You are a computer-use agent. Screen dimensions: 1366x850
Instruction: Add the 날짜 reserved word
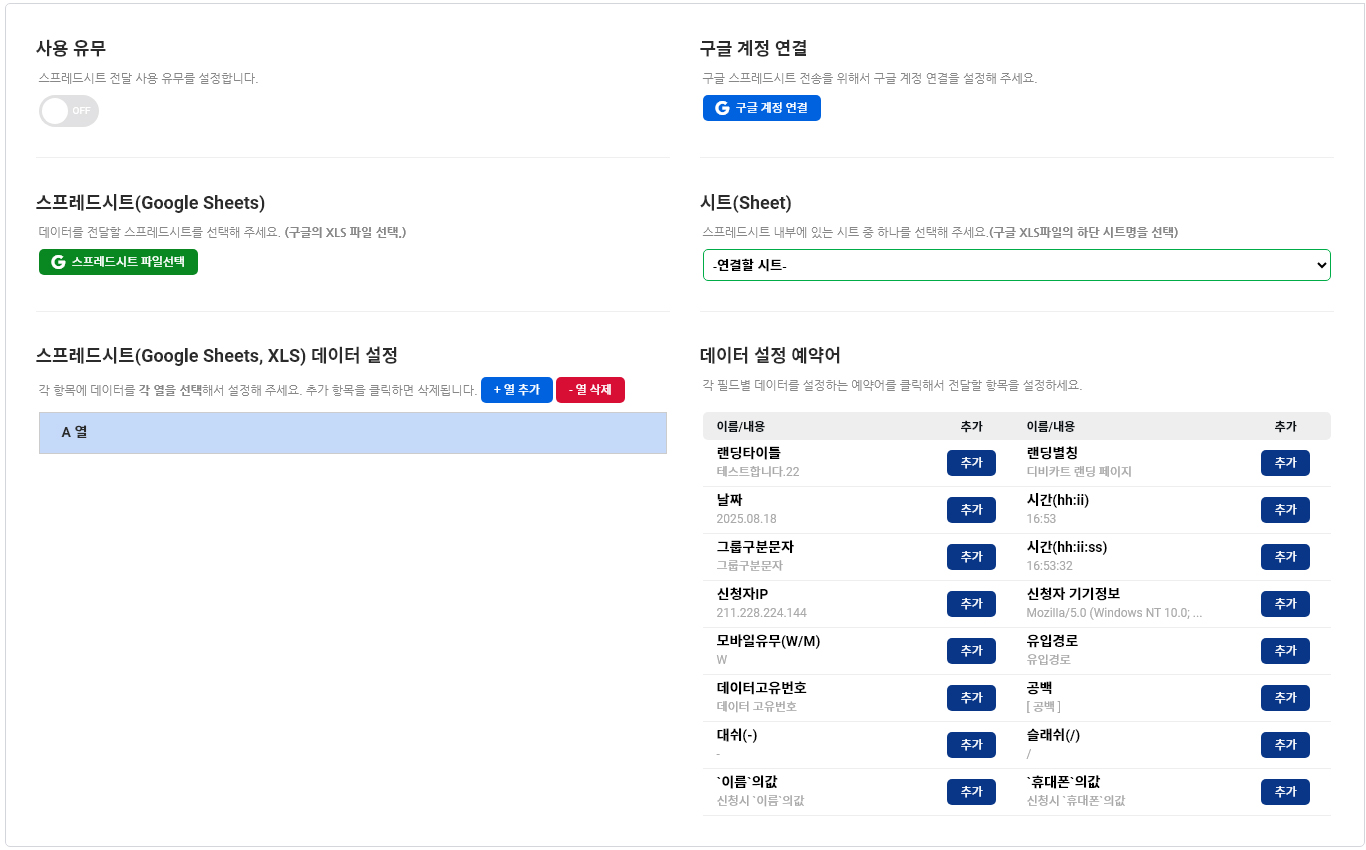pos(970,510)
